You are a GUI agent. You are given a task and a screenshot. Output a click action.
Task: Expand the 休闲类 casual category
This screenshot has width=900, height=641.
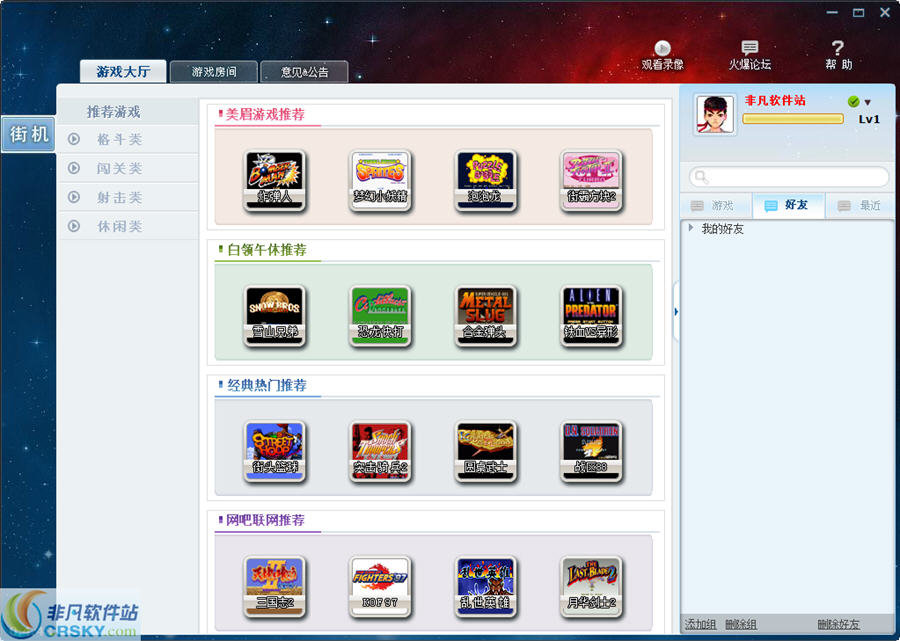(x=128, y=226)
